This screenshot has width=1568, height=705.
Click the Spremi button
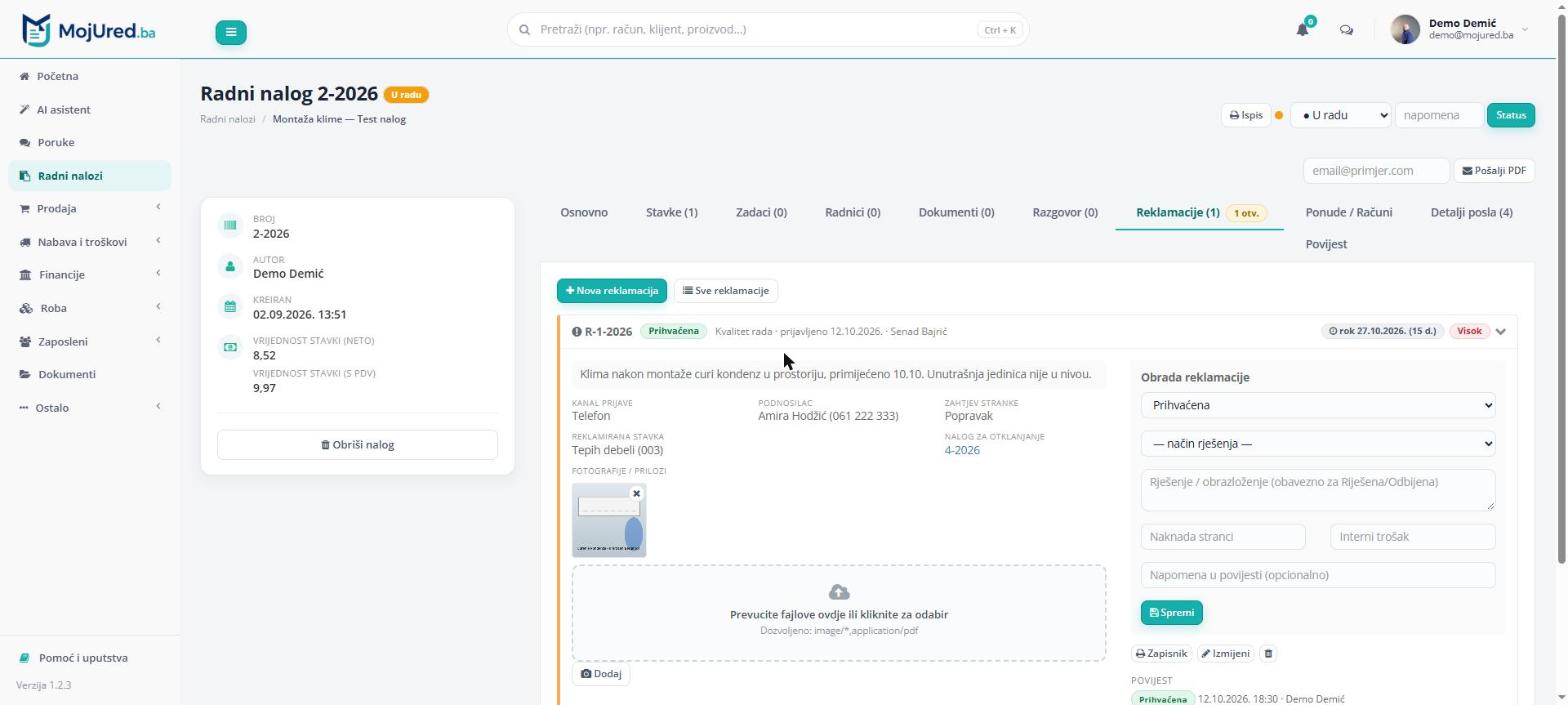pos(1172,613)
